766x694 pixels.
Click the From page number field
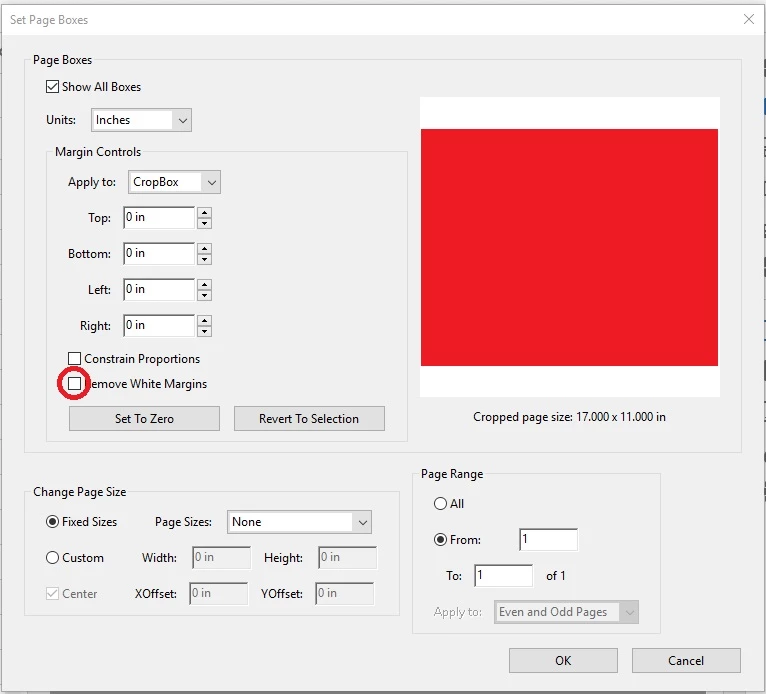[549, 540]
